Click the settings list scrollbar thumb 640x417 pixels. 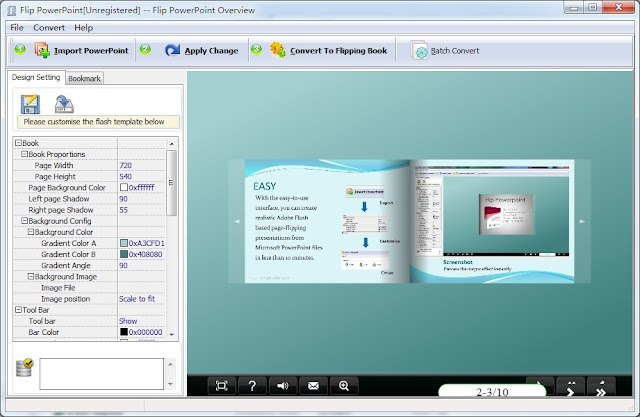[x=171, y=182]
